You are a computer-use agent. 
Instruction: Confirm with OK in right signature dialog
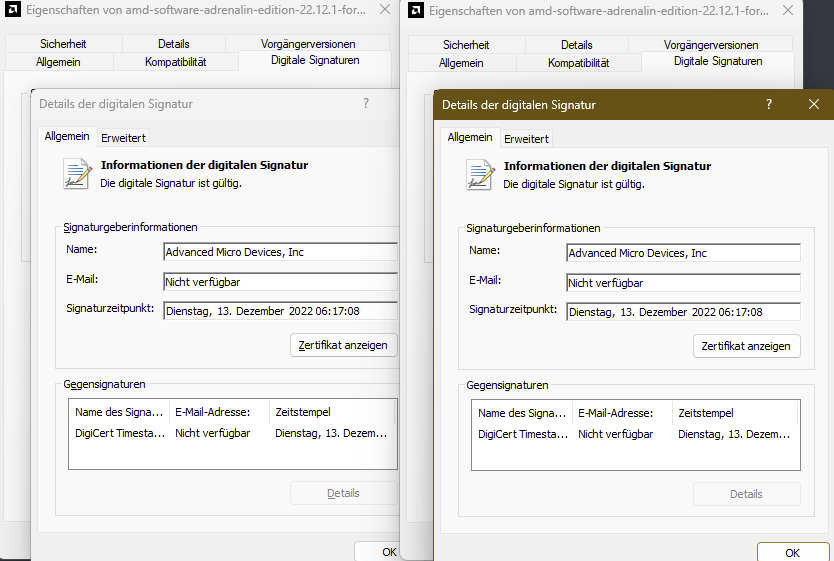click(793, 552)
